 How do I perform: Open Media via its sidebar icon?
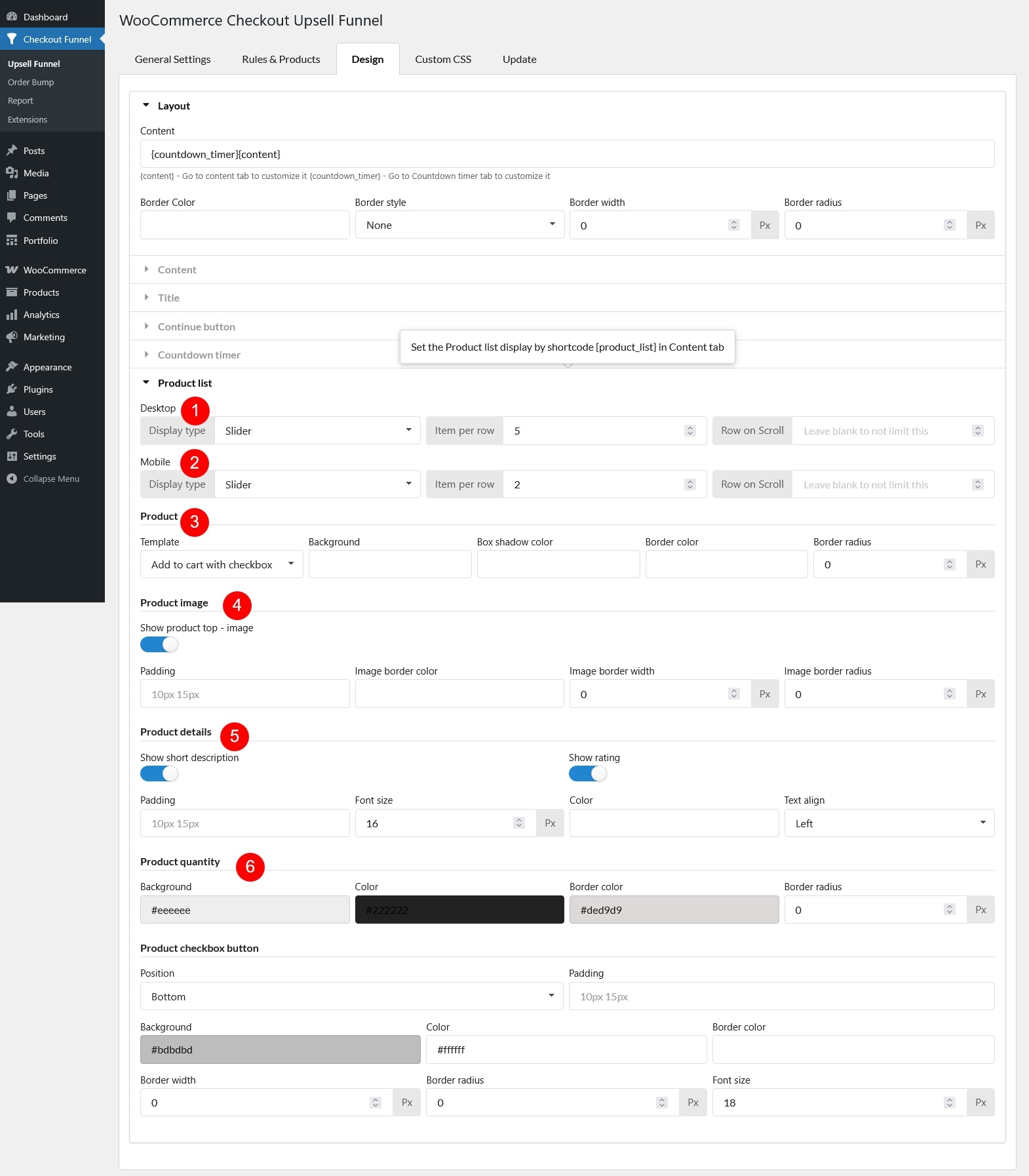pos(12,173)
